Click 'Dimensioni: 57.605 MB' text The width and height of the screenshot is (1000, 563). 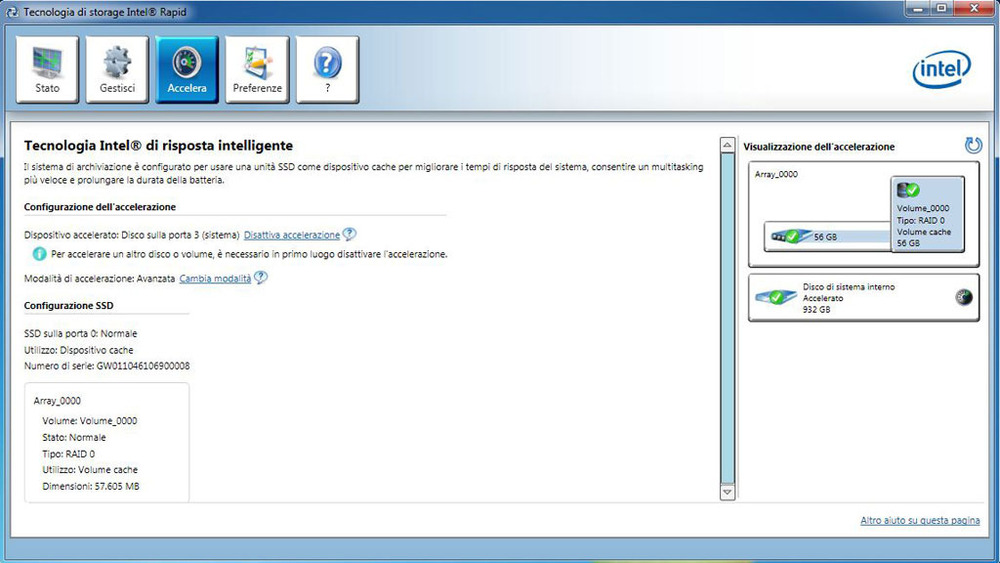coord(91,486)
